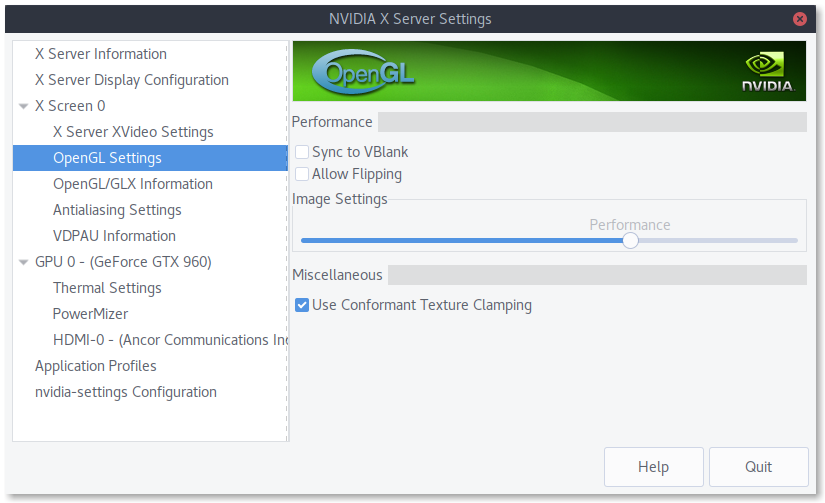The image size is (825, 503).
Task: Enable the Allow Flipping checkbox
Action: (302, 174)
